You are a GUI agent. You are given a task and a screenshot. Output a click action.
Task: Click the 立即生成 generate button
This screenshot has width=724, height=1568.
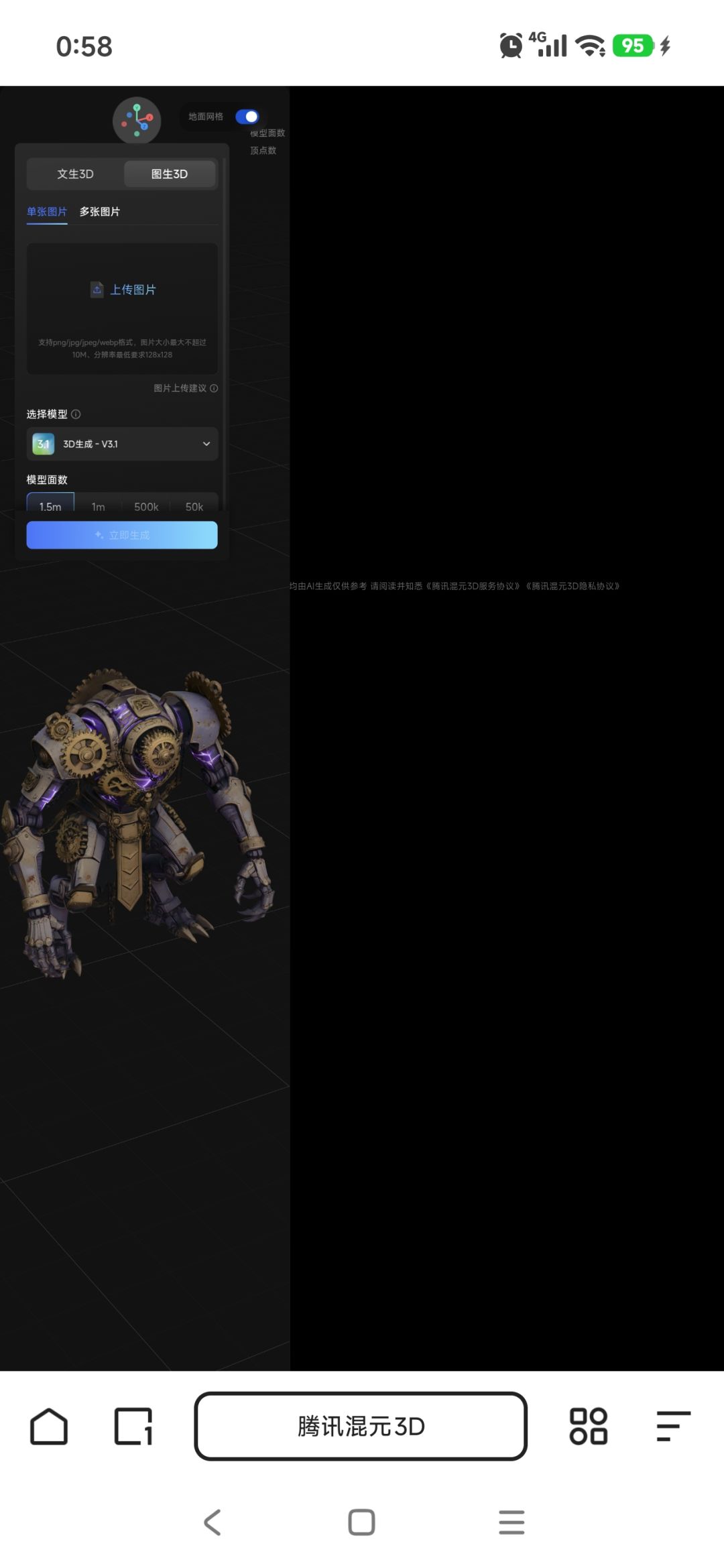coord(122,535)
